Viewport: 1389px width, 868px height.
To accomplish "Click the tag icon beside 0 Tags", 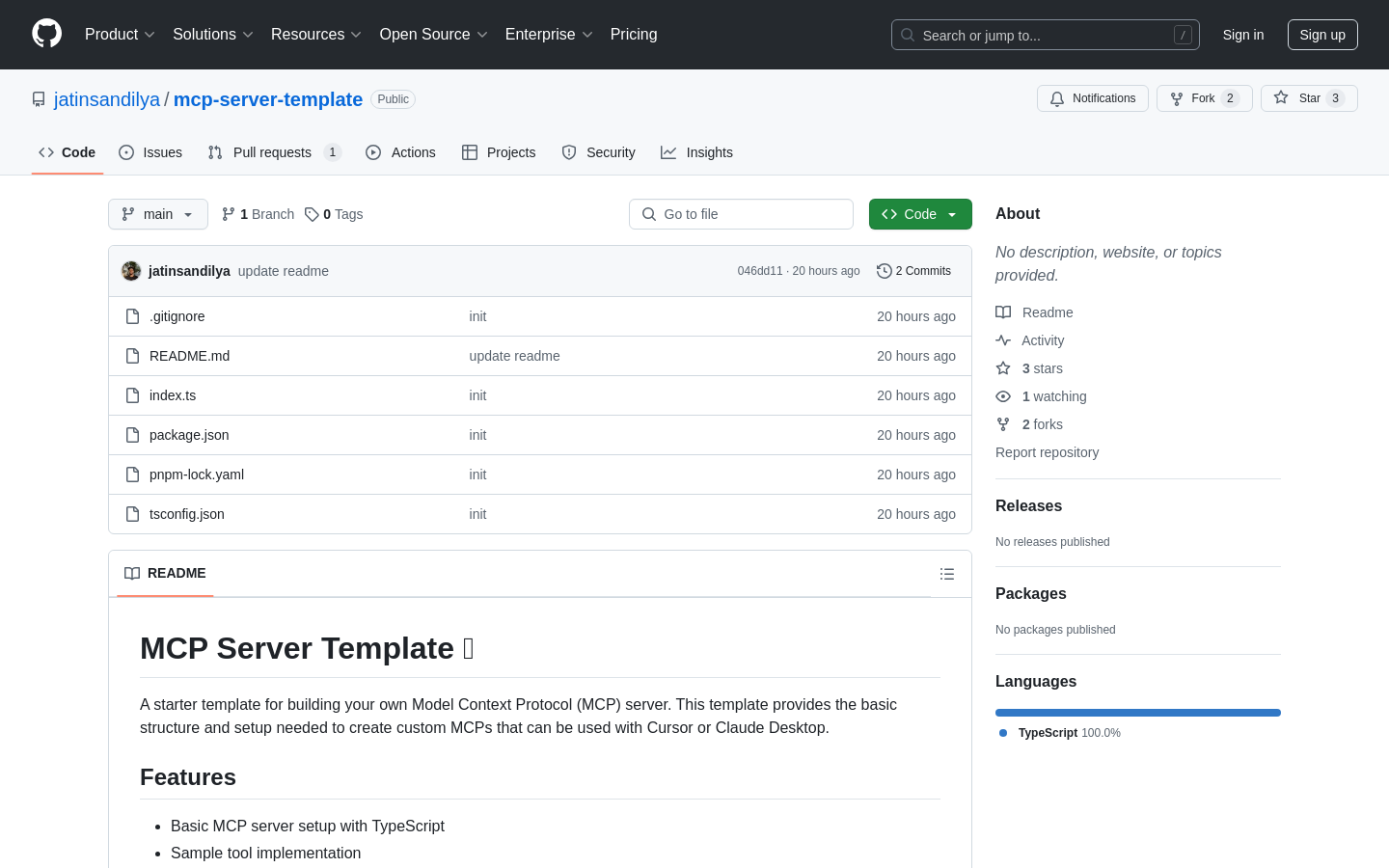I will (x=312, y=214).
